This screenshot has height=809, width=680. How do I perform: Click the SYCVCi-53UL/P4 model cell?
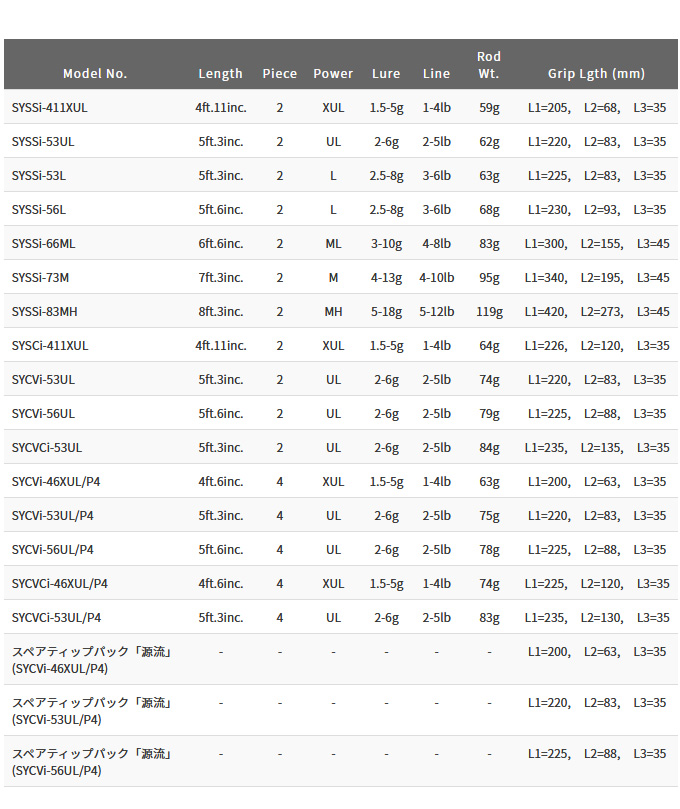56,618
